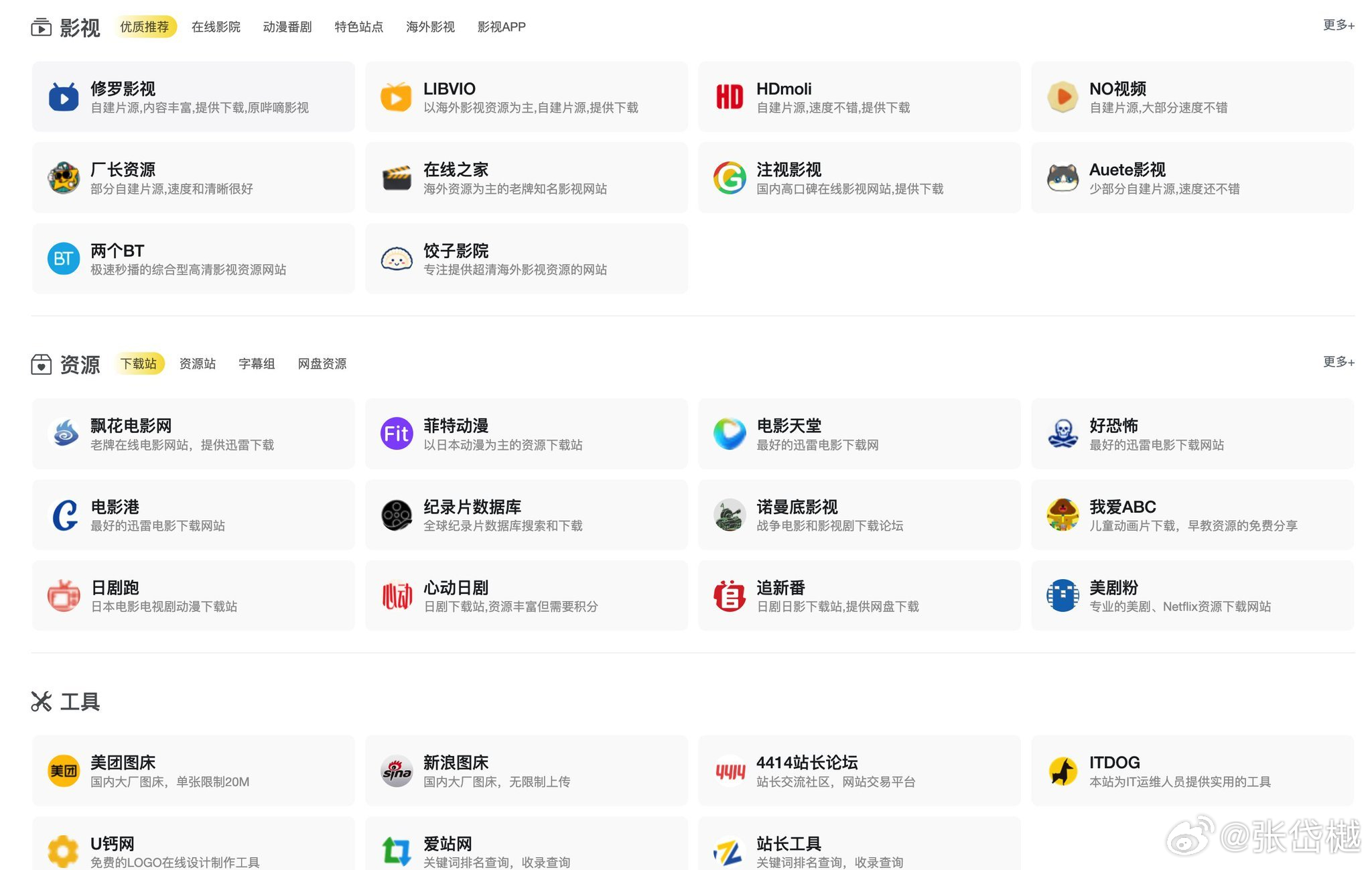1372x870 pixels.
Task: Switch to the 在线影院 tab
Action: point(216,27)
